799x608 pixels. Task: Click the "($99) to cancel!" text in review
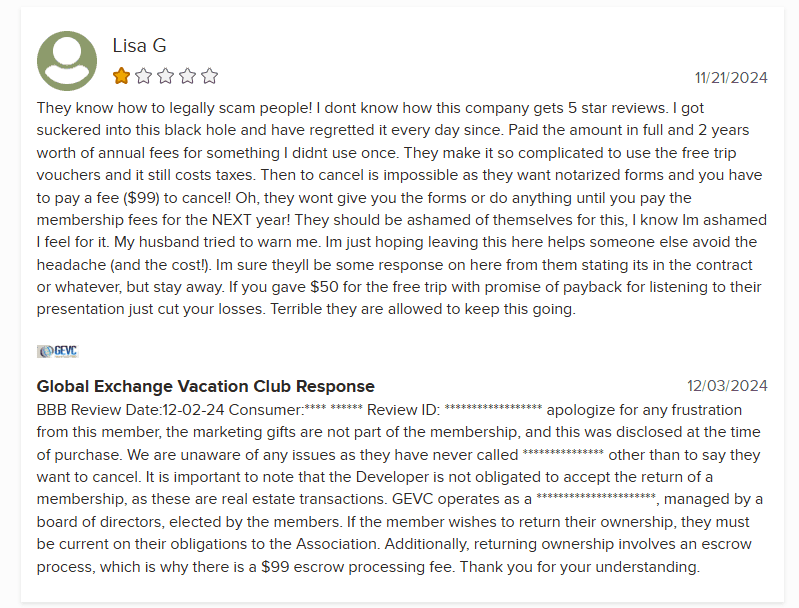(184, 197)
